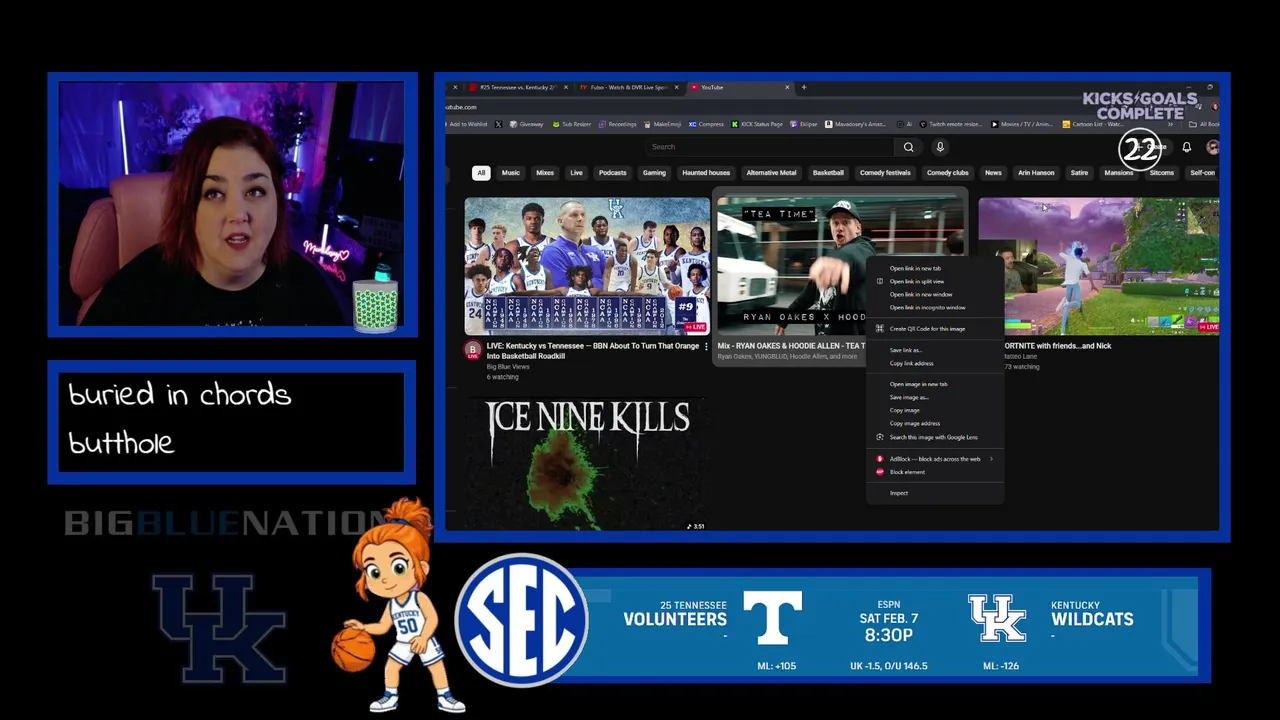This screenshot has height=720, width=1280.
Task: Select the Arin Hanson chip
Action: pyautogui.click(x=1036, y=173)
